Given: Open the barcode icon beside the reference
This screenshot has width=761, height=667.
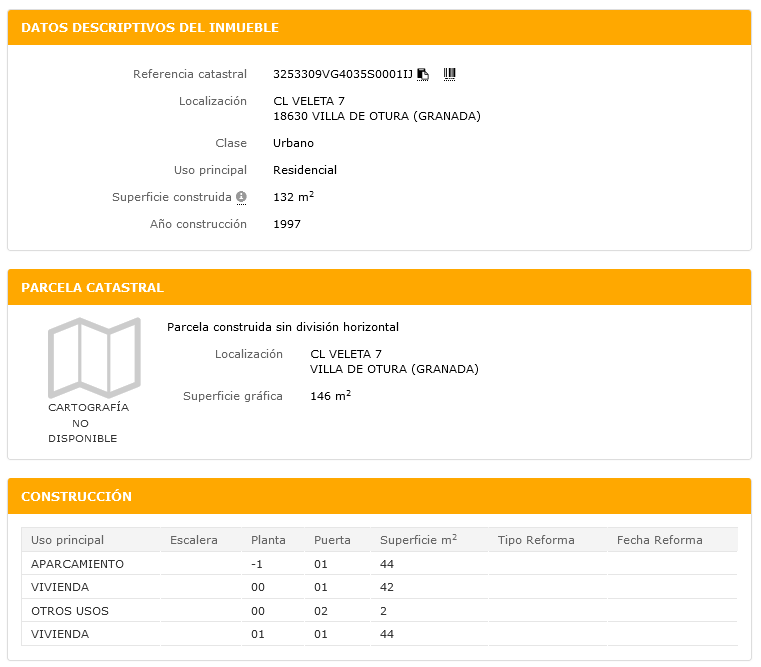Looking at the screenshot, I should click(449, 74).
